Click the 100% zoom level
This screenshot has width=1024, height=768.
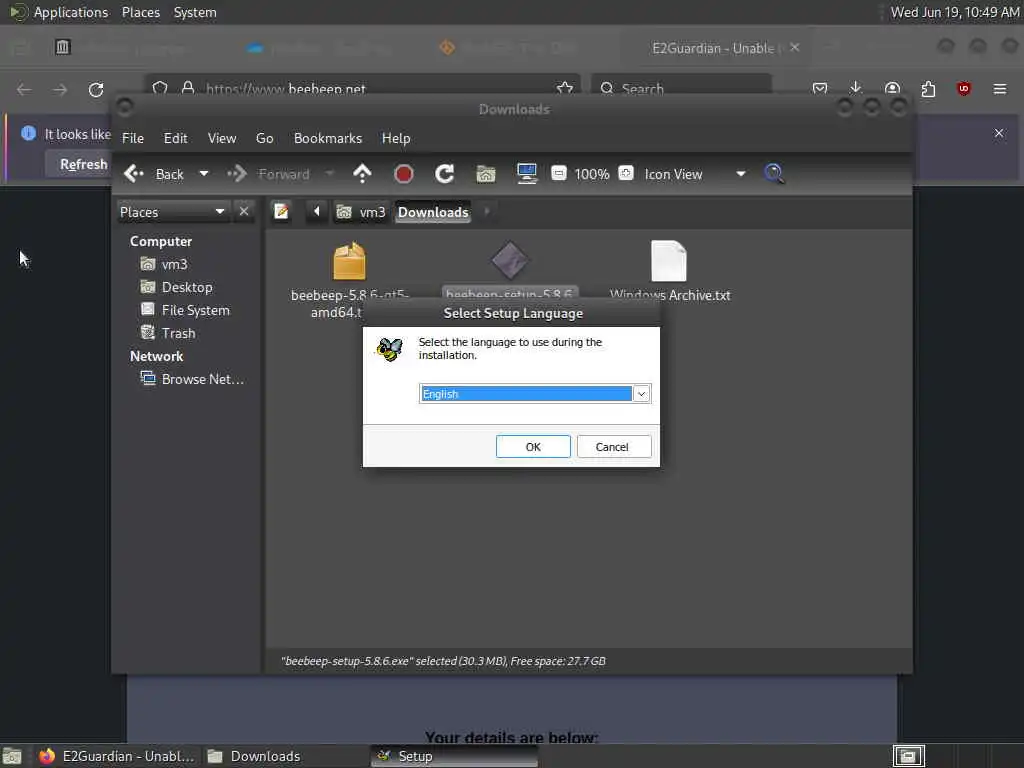coord(592,174)
